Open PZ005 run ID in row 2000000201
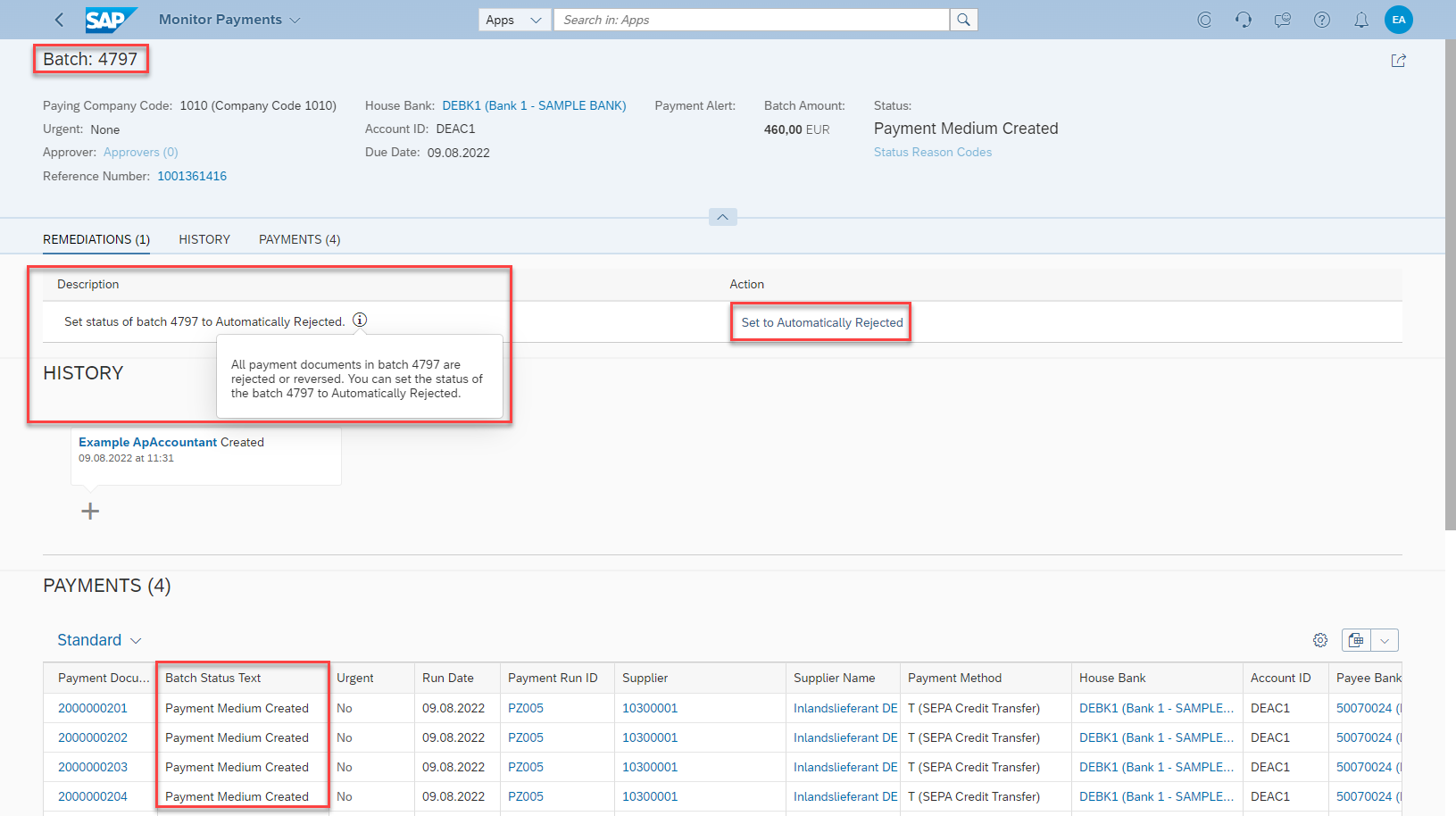The height and width of the screenshot is (816, 1456). point(526,708)
